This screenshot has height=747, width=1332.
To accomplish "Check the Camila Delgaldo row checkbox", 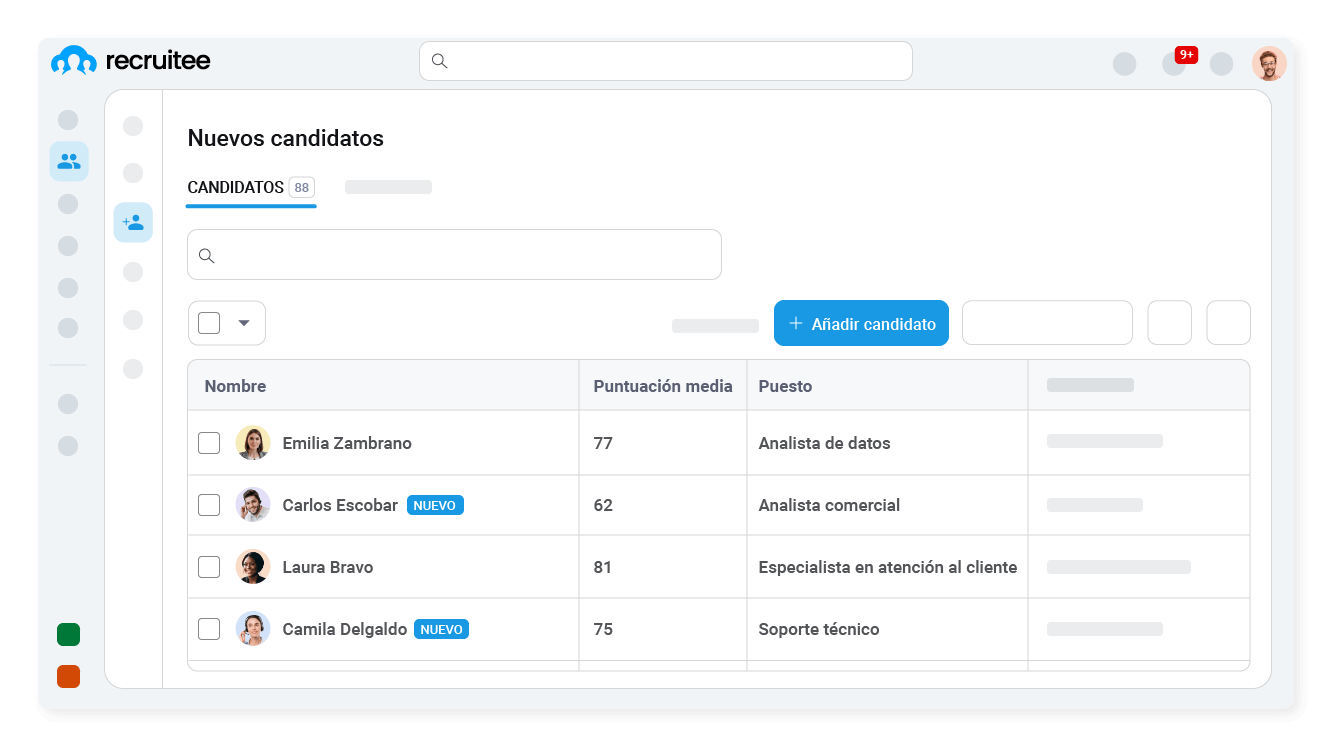I will (209, 629).
